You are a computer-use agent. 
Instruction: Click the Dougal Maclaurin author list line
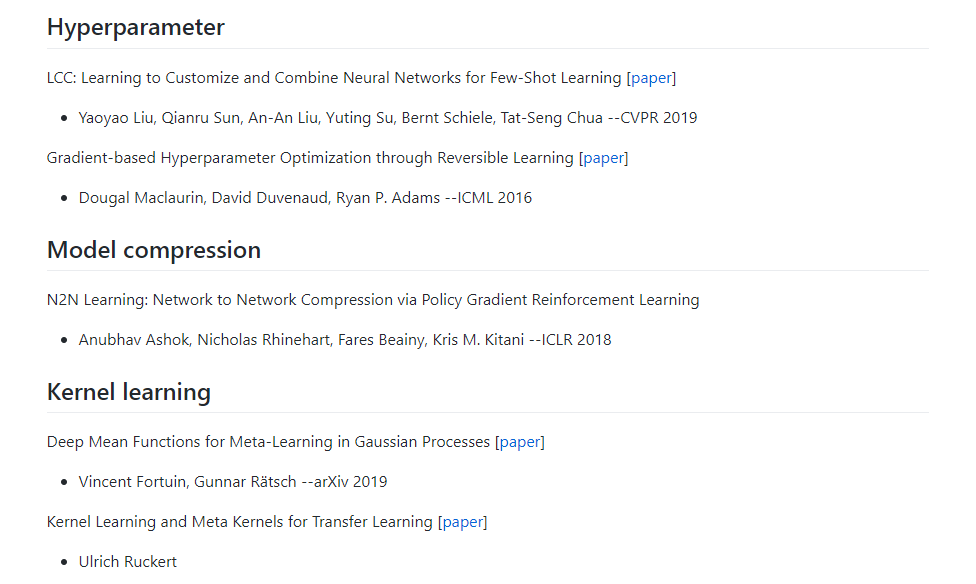tap(305, 198)
